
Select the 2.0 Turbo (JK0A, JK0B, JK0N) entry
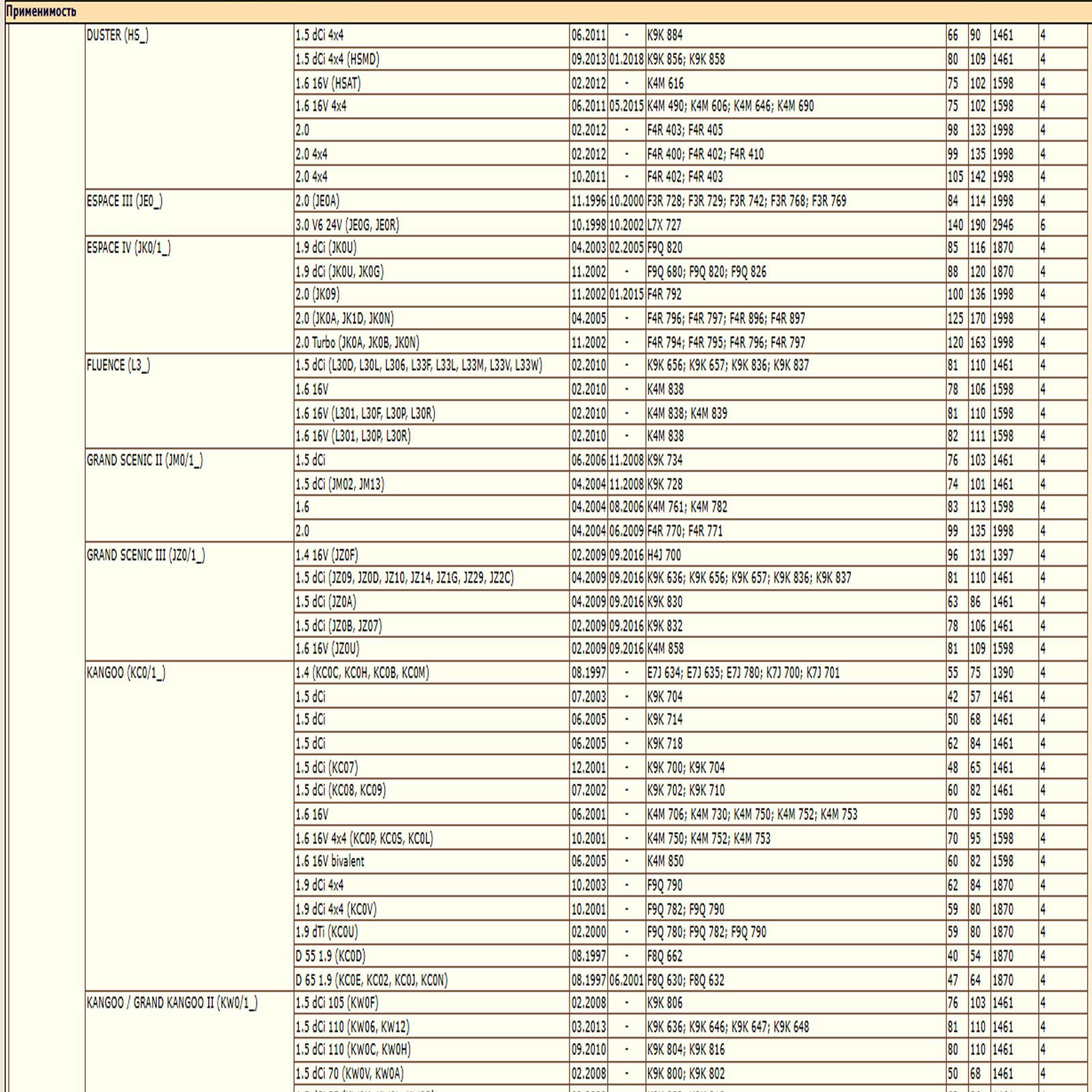358,343
